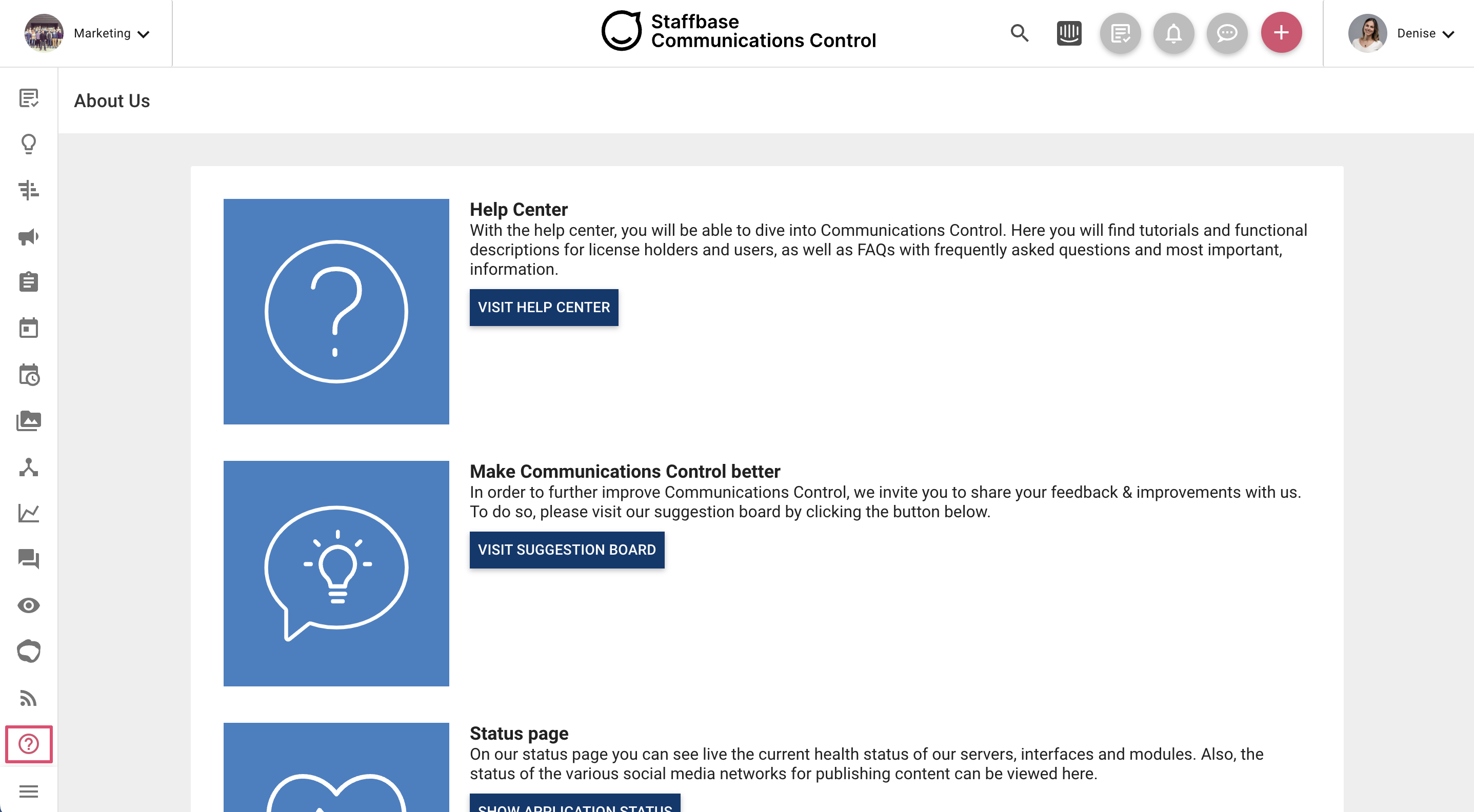Click the Visit Suggestion Board button
Image resolution: width=1474 pixels, height=812 pixels.
pyautogui.click(x=567, y=550)
